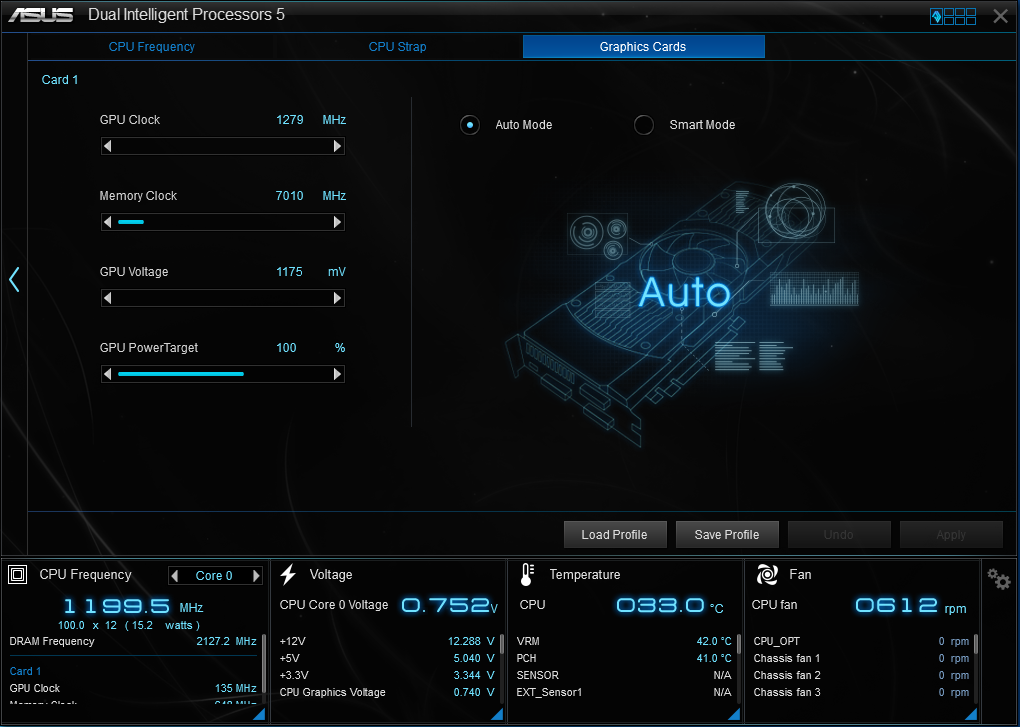
Task: Click the 1199.5 MHz frequency readout
Action: pyautogui.click(x=133, y=607)
